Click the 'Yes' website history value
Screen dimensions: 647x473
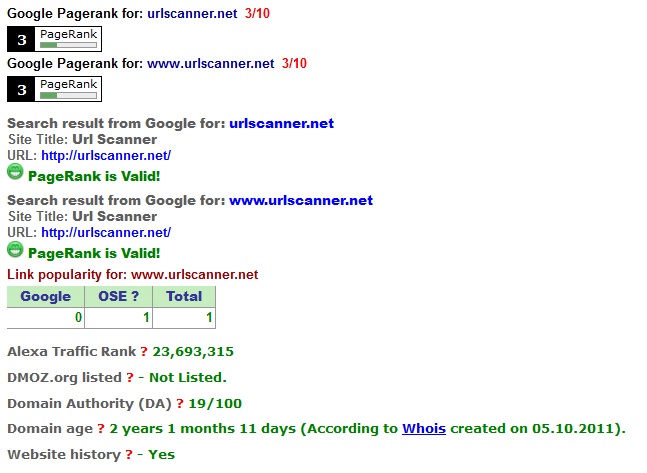pos(161,455)
